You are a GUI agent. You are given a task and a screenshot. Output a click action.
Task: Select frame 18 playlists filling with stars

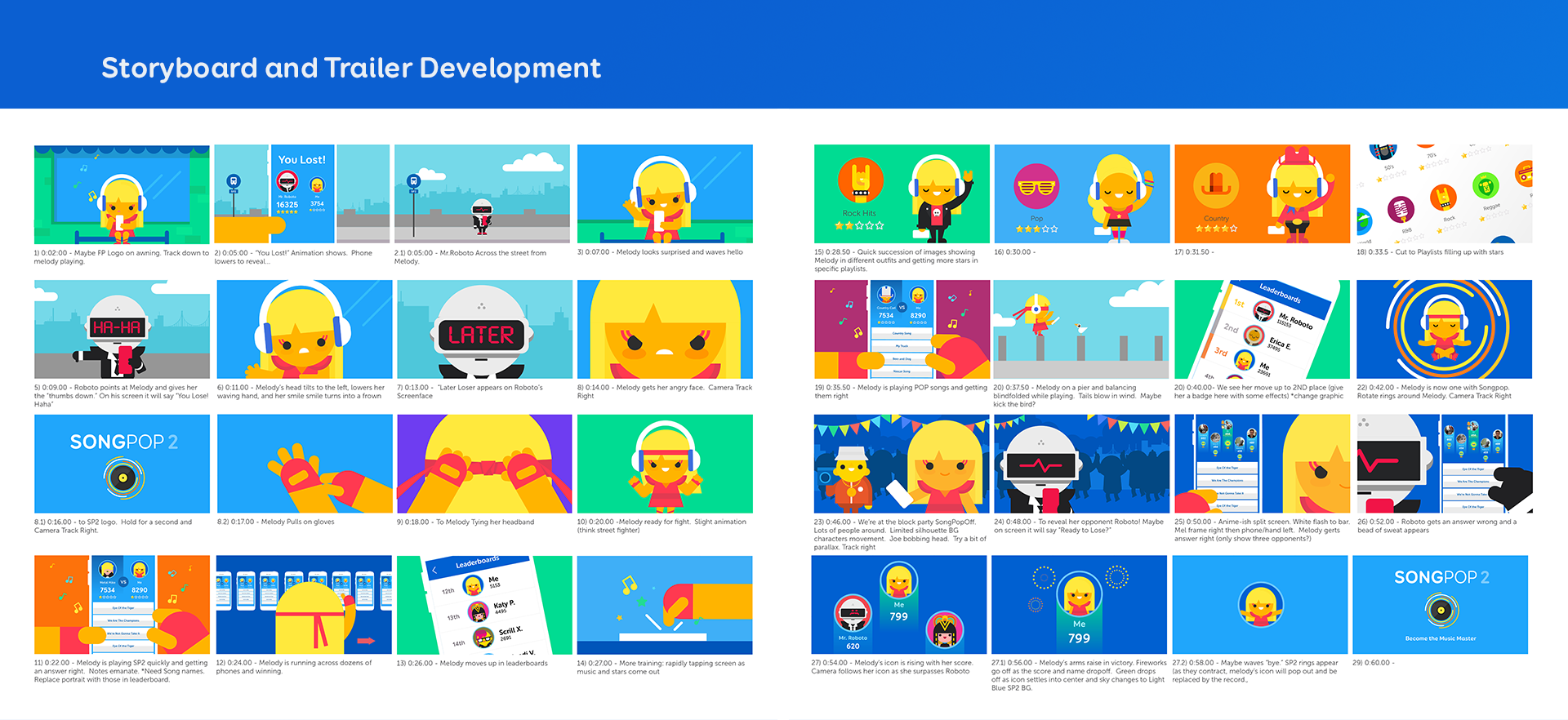click(x=1445, y=194)
